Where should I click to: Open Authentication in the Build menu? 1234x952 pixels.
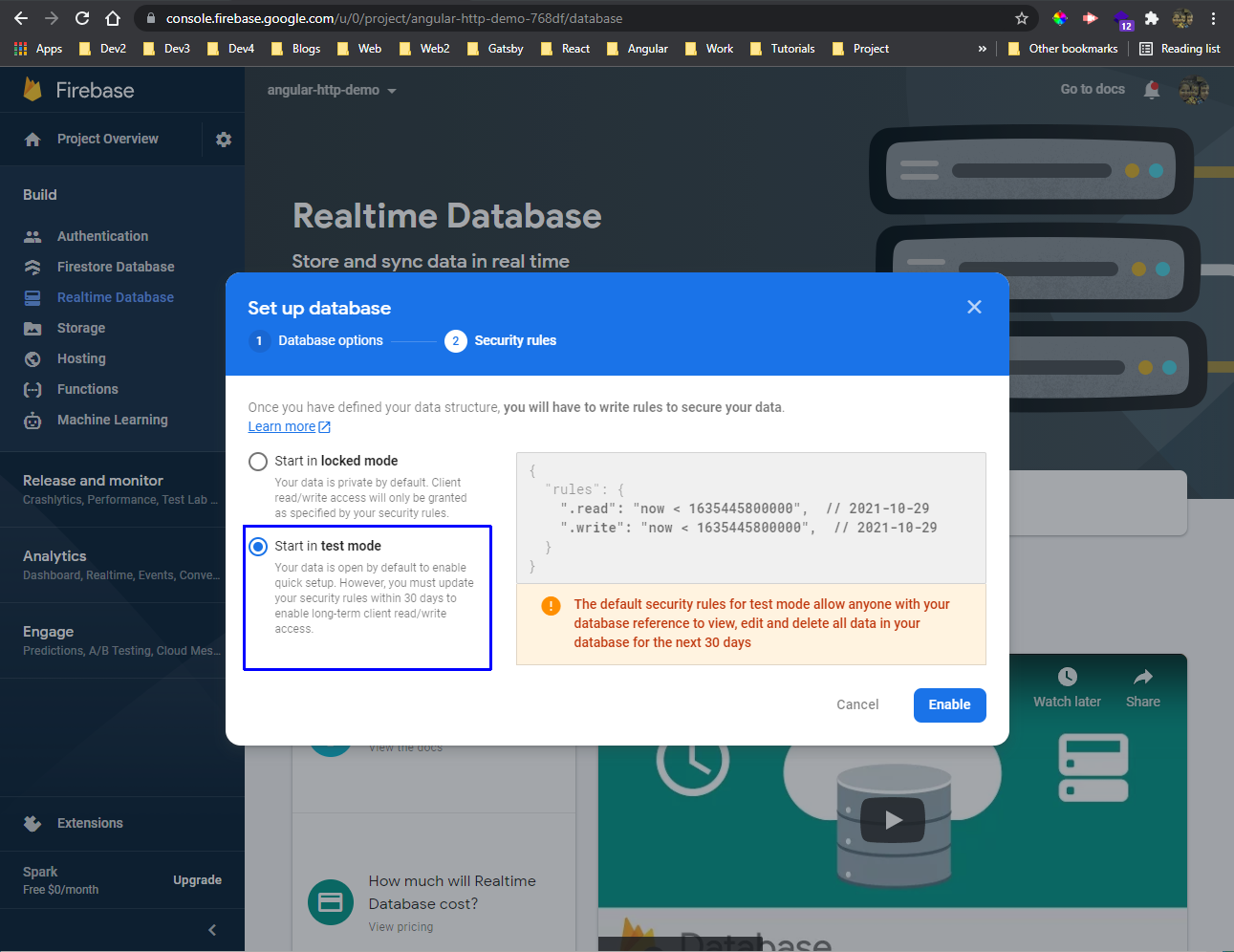[x=102, y=236]
